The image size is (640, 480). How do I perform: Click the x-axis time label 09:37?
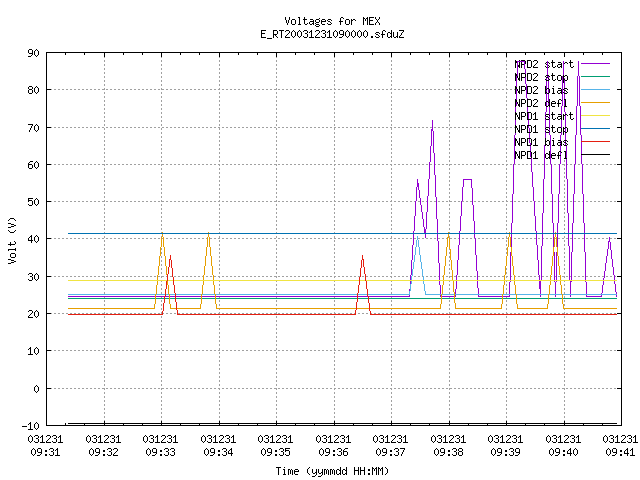[391, 452]
